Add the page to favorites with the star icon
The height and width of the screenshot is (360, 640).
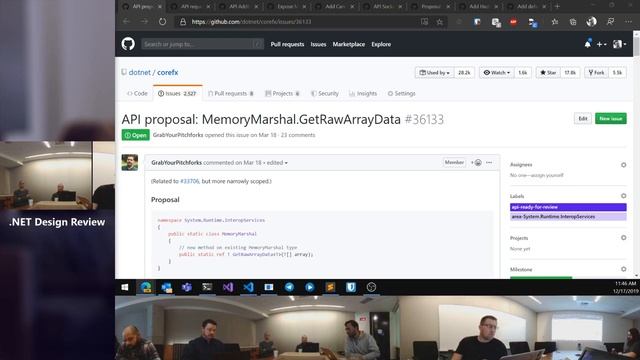click(440, 22)
